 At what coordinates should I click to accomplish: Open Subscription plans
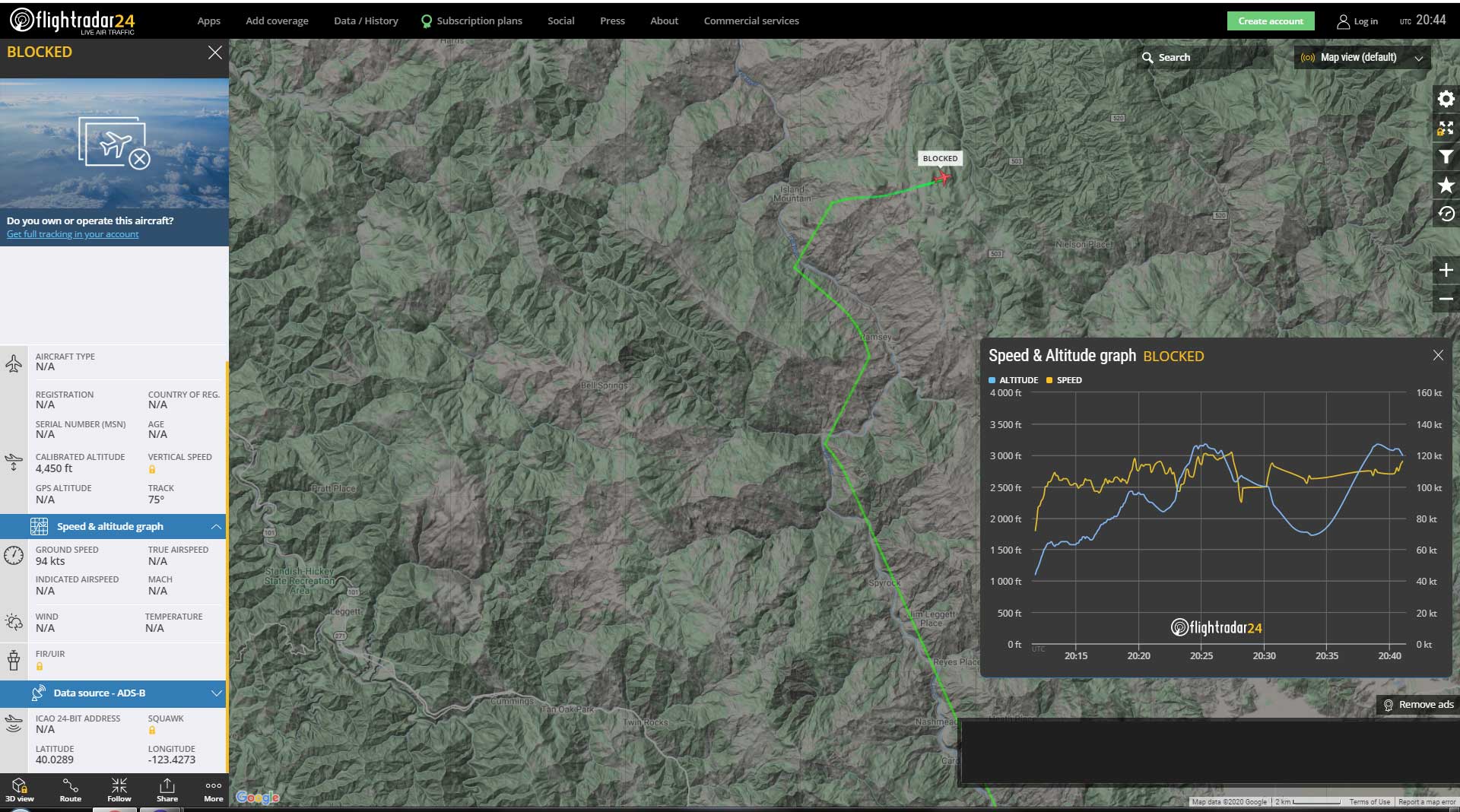pyautogui.click(x=471, y=21)
